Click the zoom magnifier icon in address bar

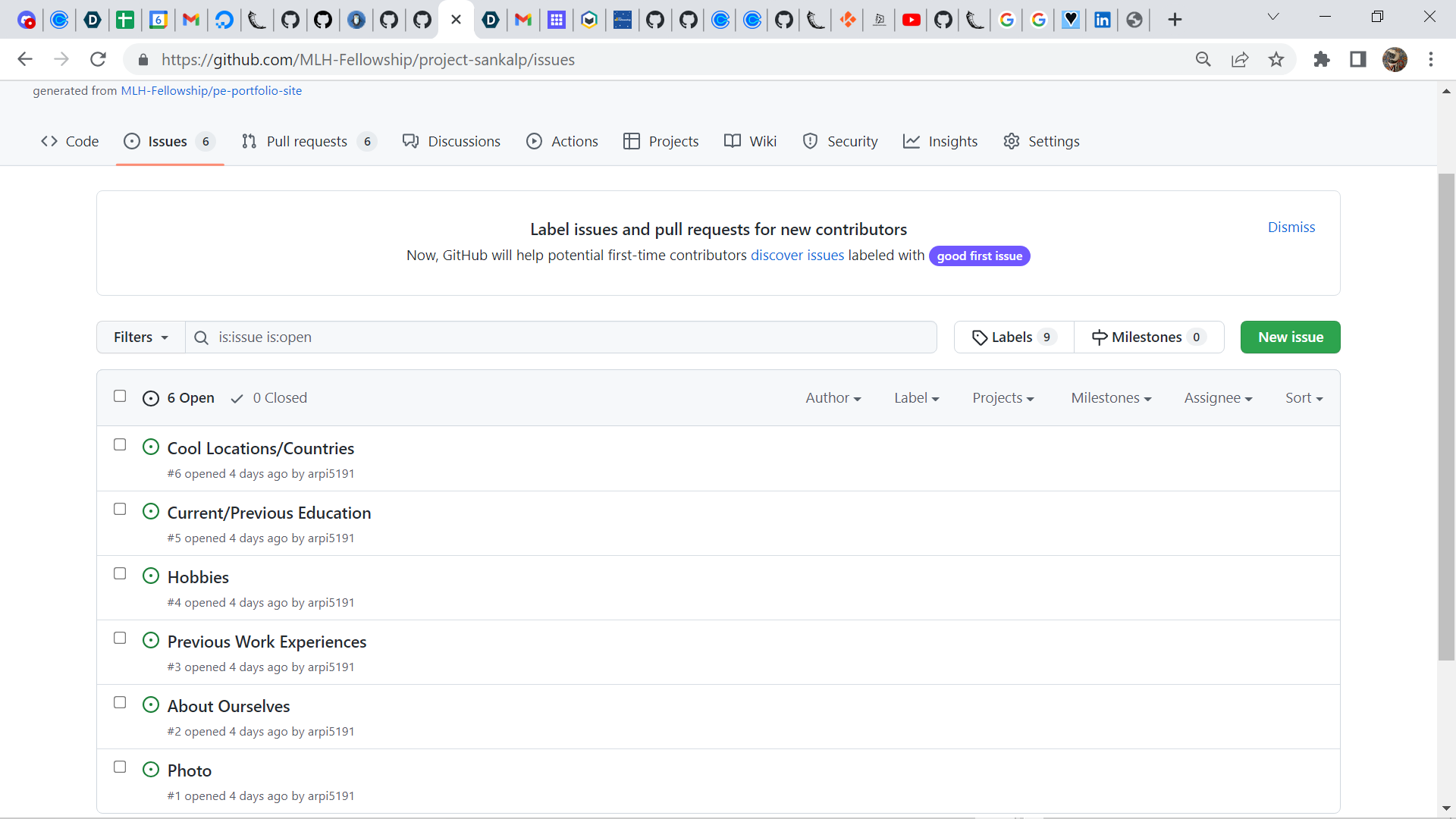pos(1203,59)
